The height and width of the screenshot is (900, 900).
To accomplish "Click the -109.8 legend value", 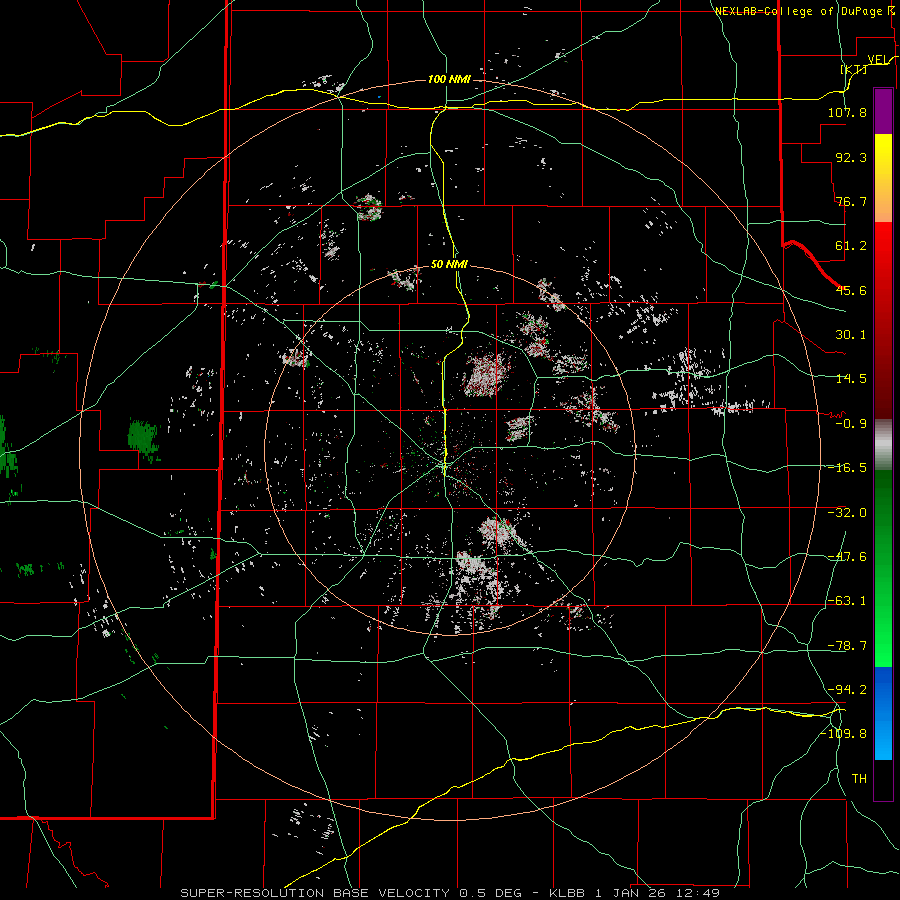I will (843, 734).
